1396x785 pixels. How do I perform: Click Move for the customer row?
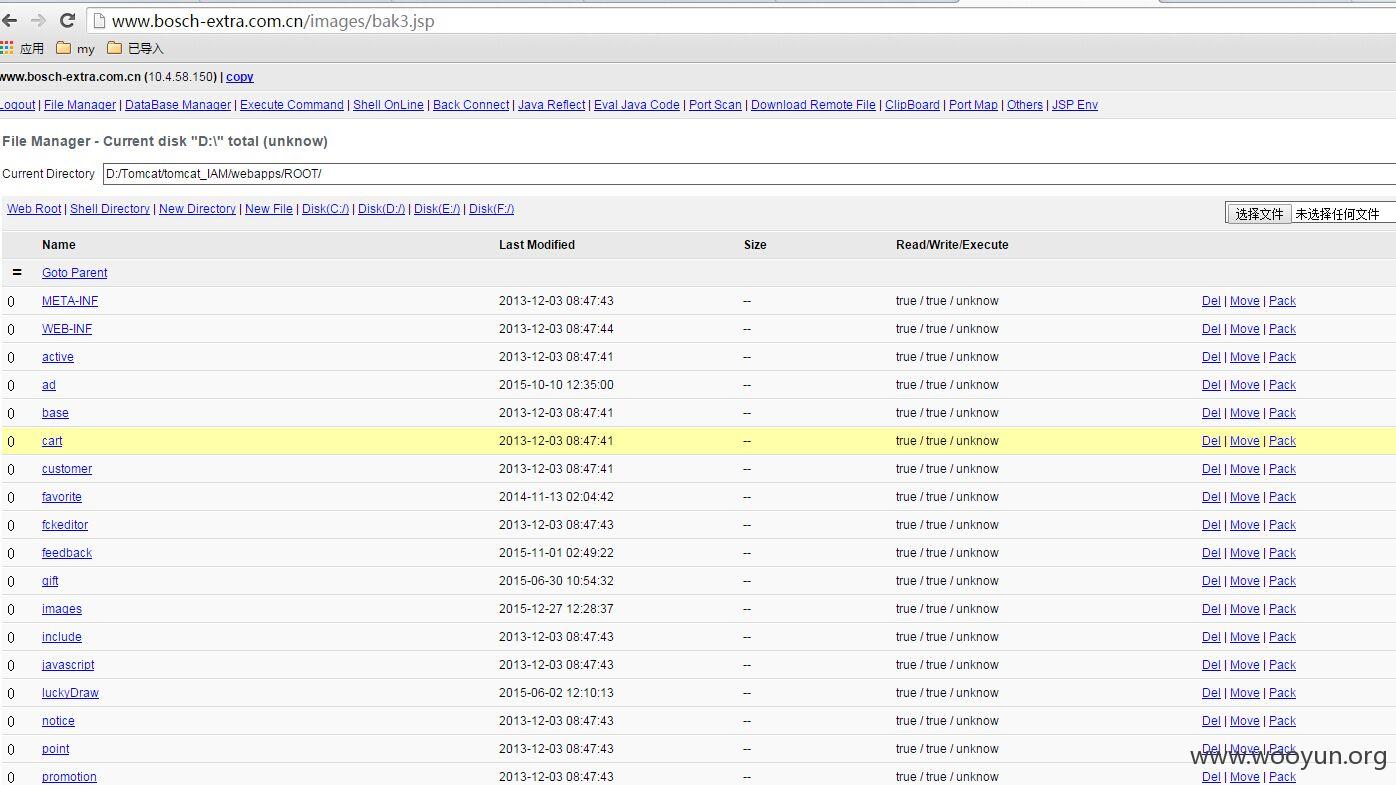click(1245, 469)
